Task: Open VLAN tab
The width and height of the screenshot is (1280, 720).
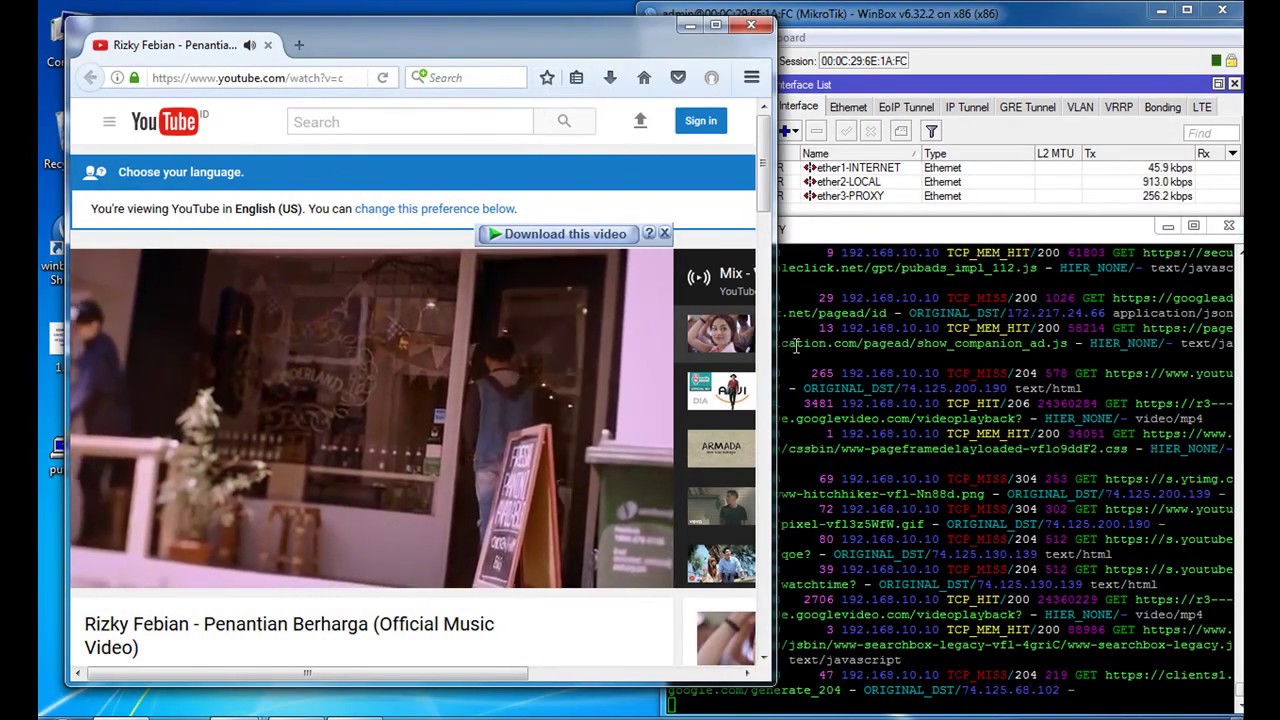Action: (1080, 107)
